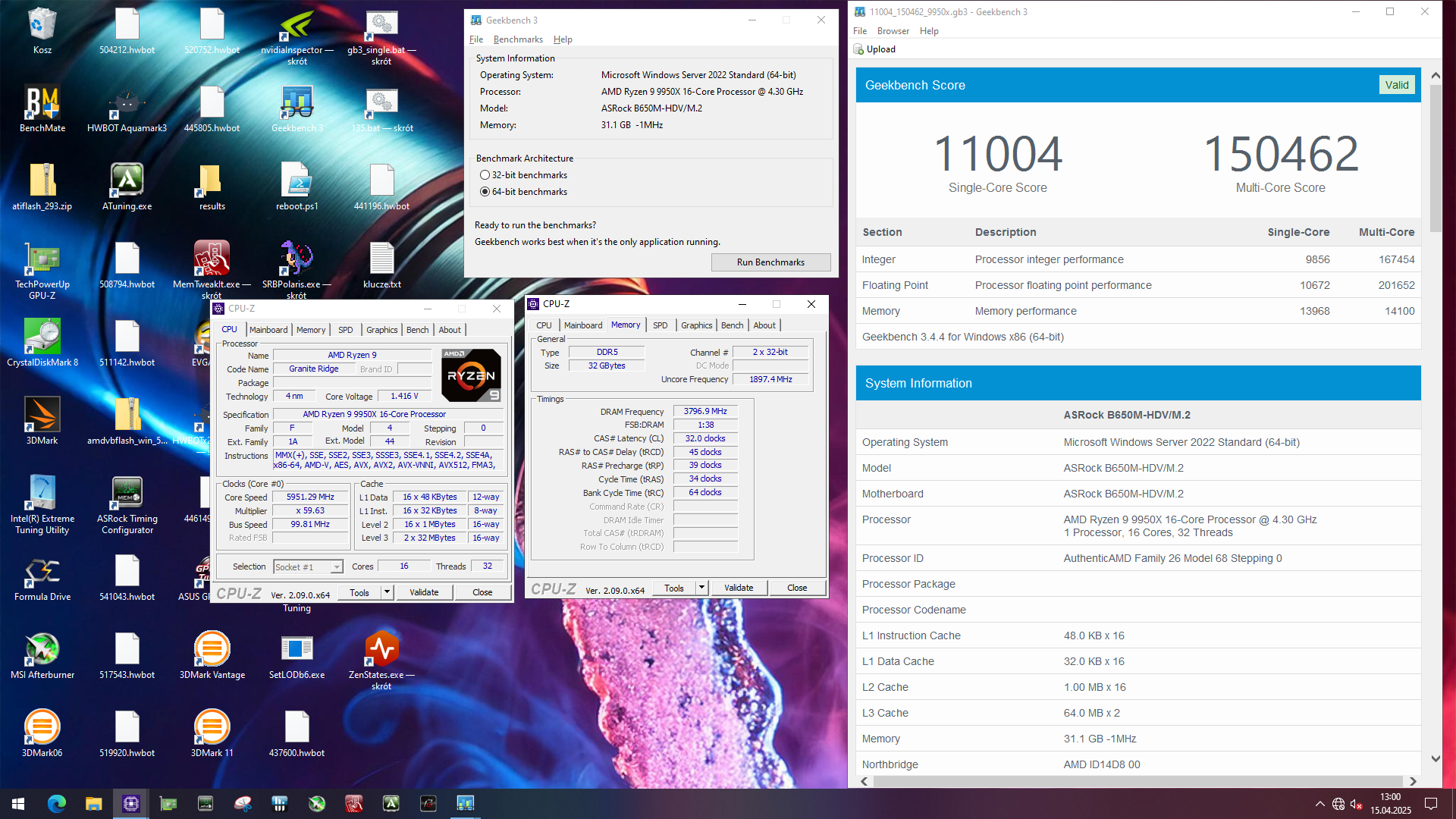Image resolution: width=1456 pixels, height=819 pixels.
Task: Switch to CPU-Z taskbar button
Action: coord(130,803)
